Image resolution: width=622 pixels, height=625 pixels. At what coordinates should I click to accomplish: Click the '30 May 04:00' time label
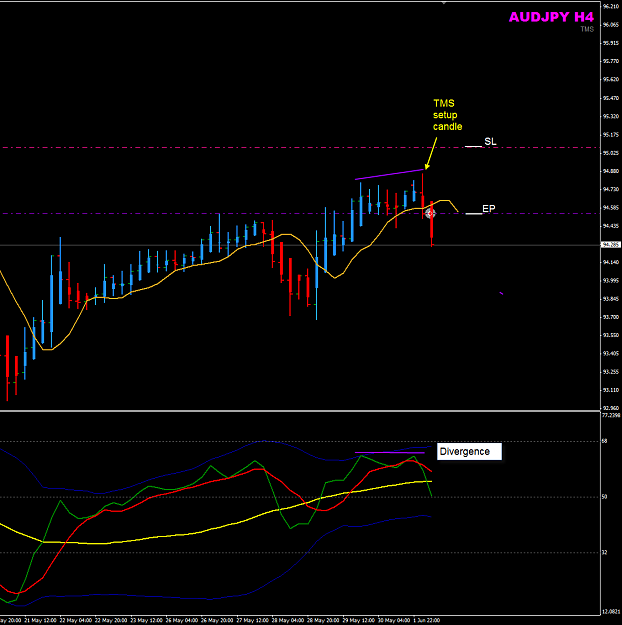[394, 621]
